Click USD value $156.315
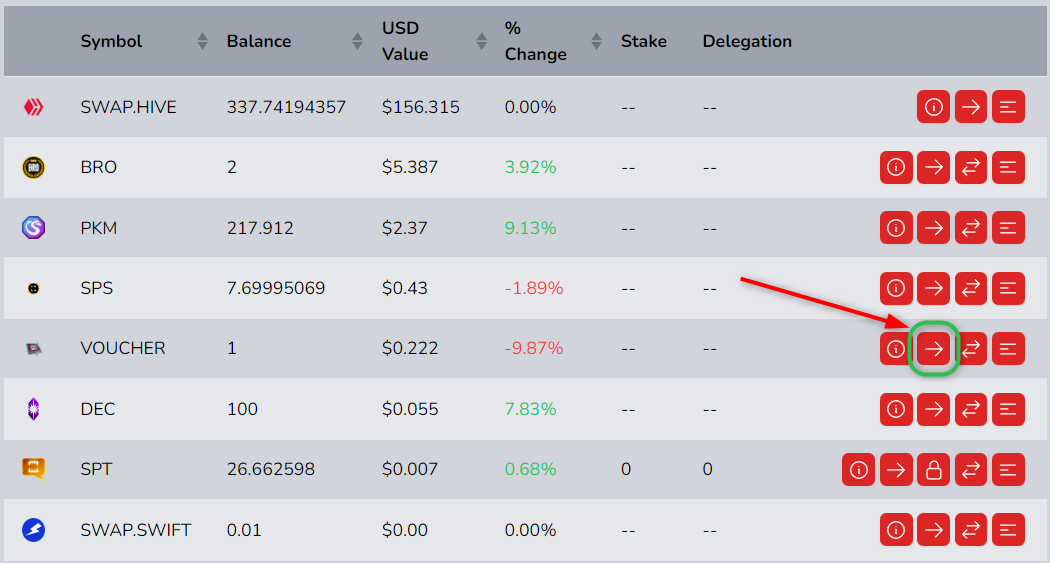The width and height of the screenshot is (1050, 563). [x=421, y=107]
